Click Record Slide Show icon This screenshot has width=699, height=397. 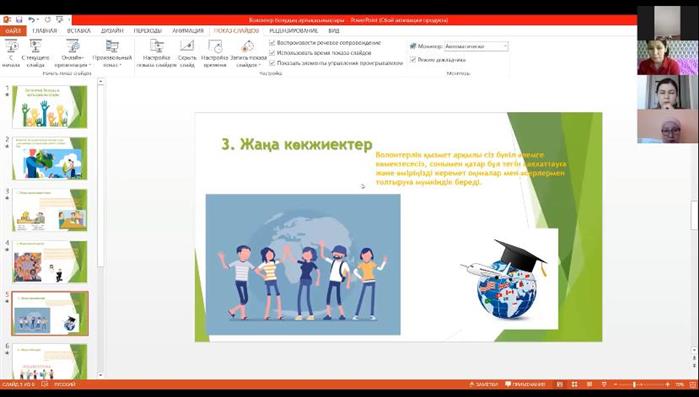click(x=248, y=47)
